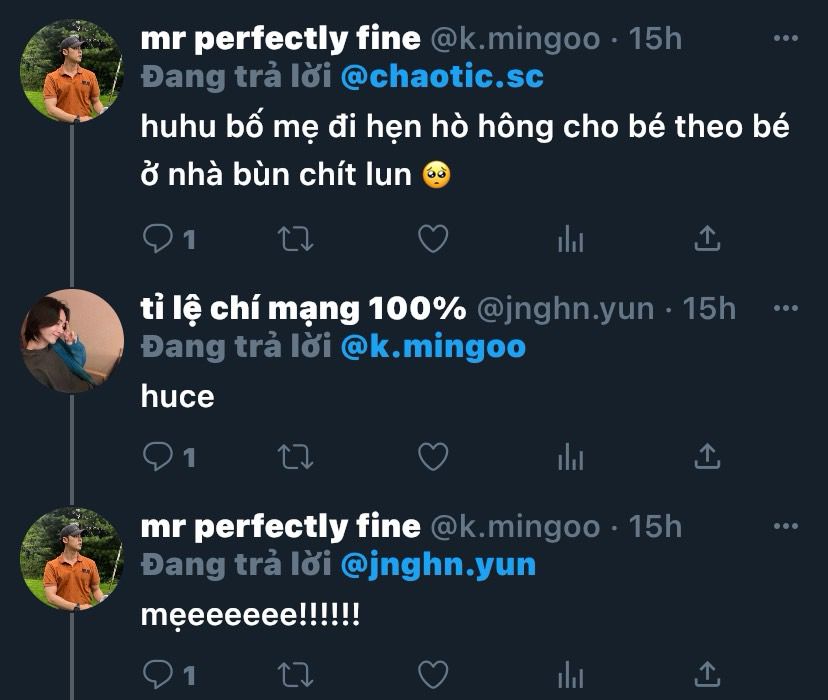Open the blue @k.mingoo mention link

433,346
